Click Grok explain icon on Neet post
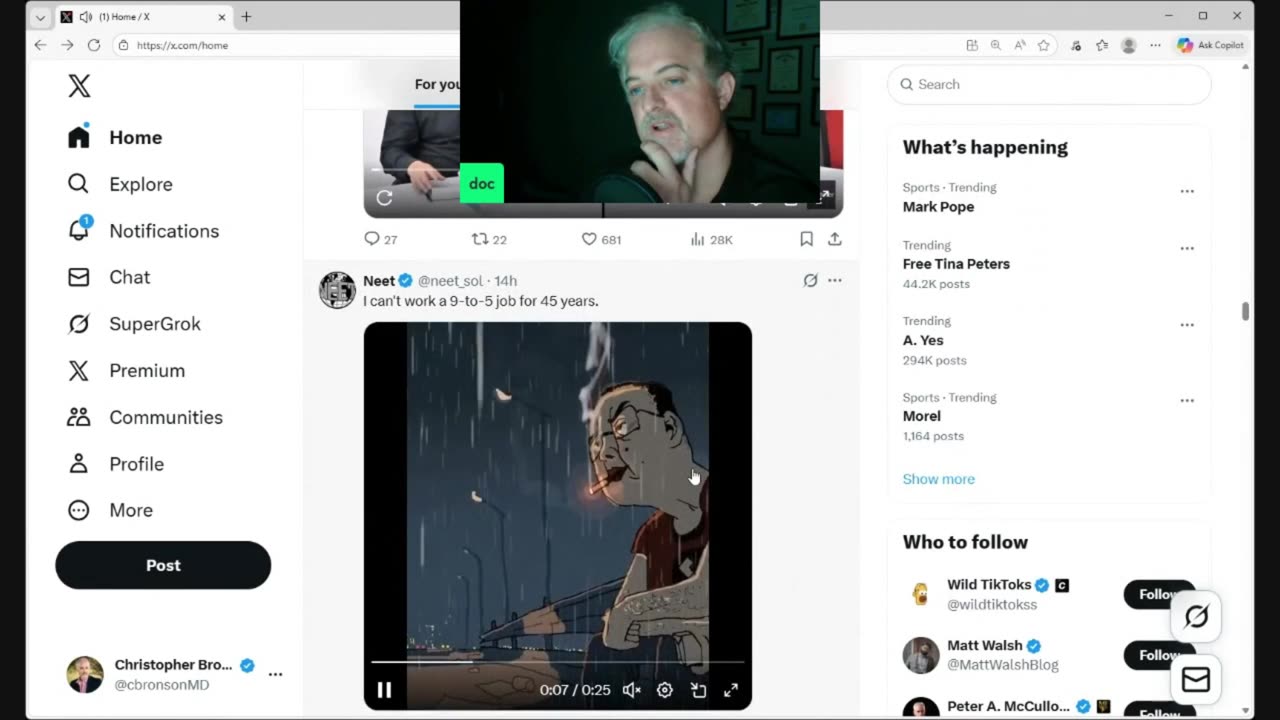 (x=810, y=281)
